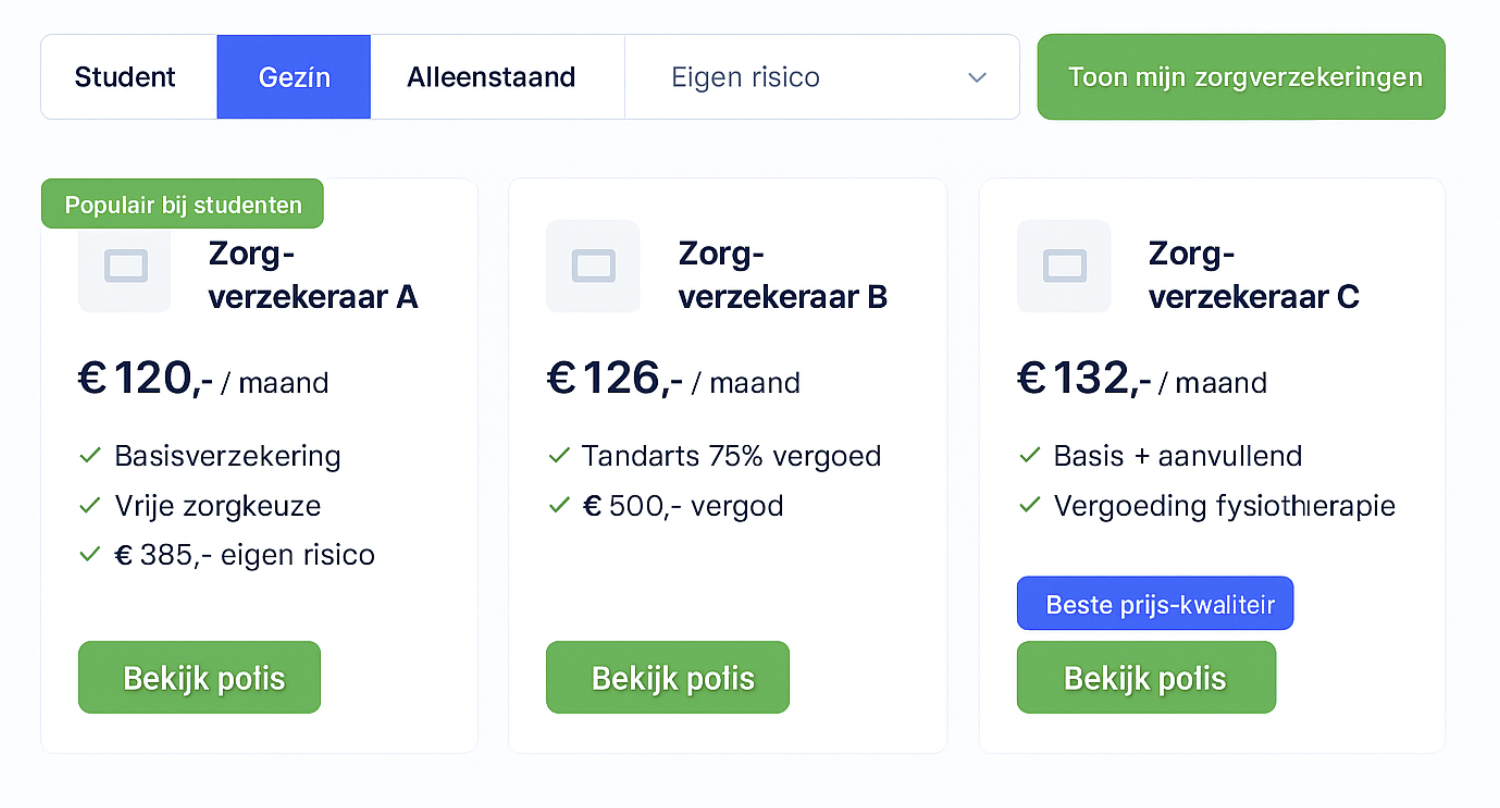Open the policy for Zorgverzekeraar B
The height and width of the screenshot is (808, 1500).
pos(667,677)
